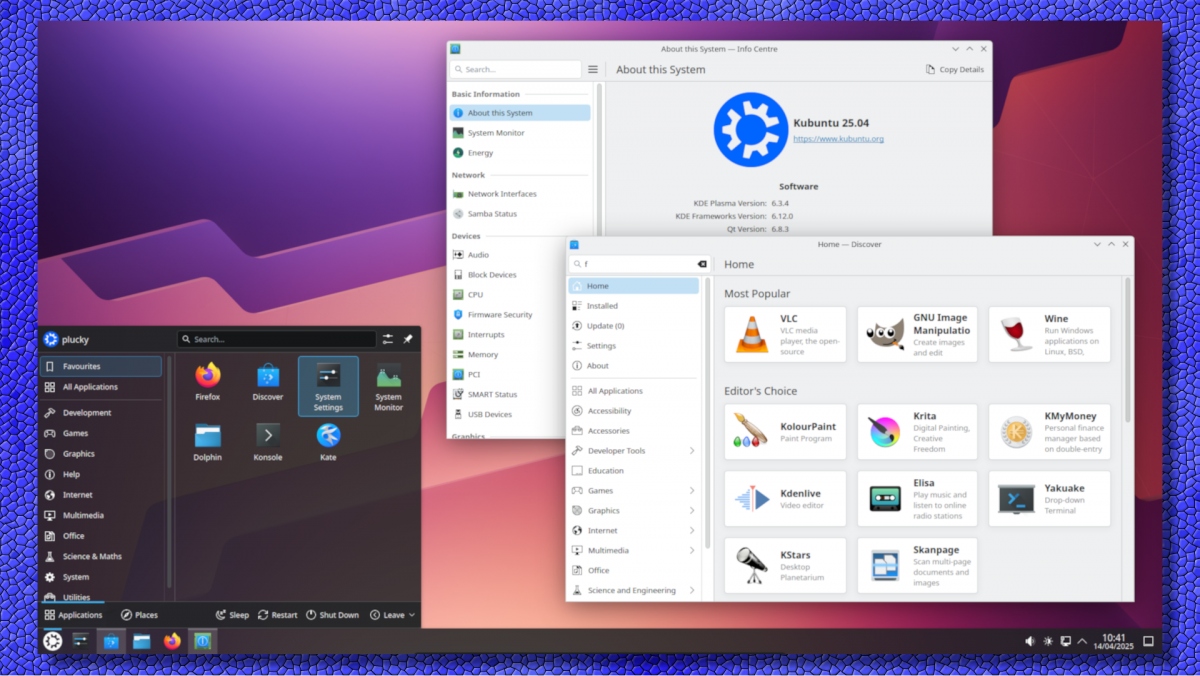Screen dimensions: 1200x676
Task: Pin the application launcher open
Action: tap(408, 339)
